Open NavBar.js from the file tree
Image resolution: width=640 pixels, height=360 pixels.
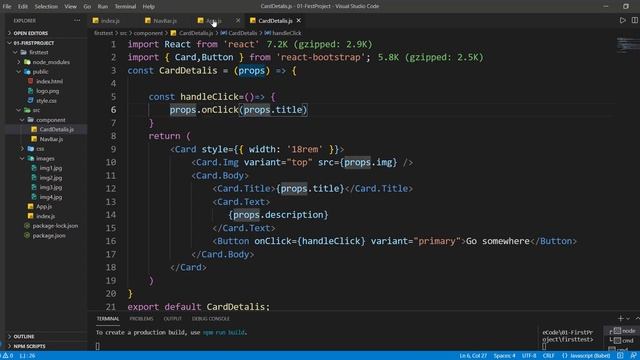pyautogui.click(x=51, y=139)
